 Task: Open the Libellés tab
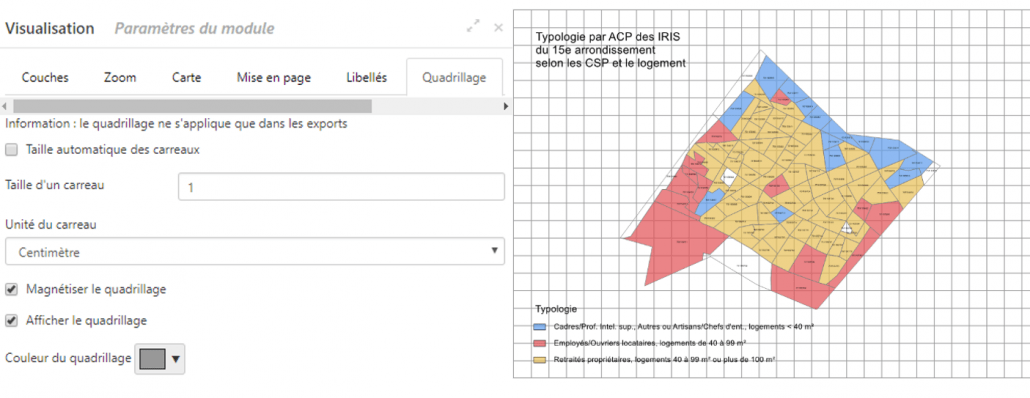pos(367,77)
